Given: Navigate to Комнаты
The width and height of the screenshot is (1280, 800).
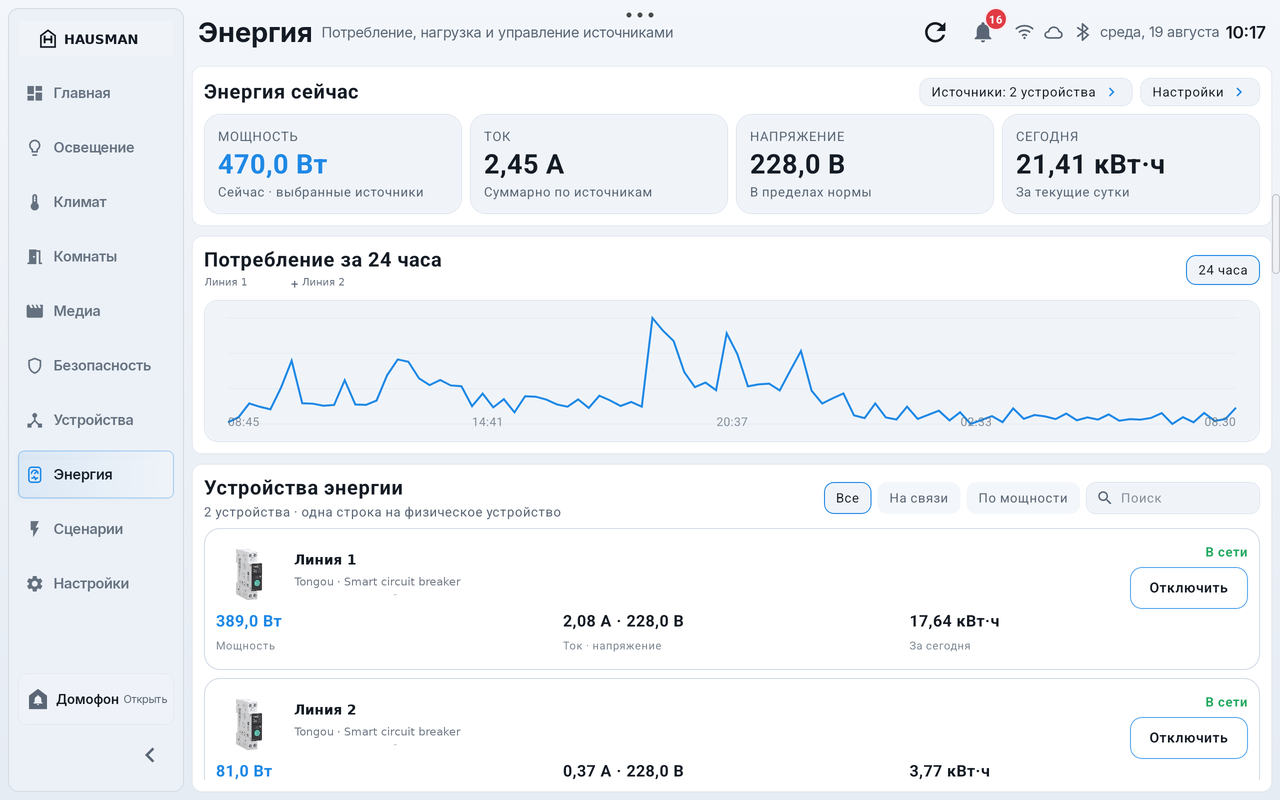Looking at the screenshot, I should tap(96, 256).
